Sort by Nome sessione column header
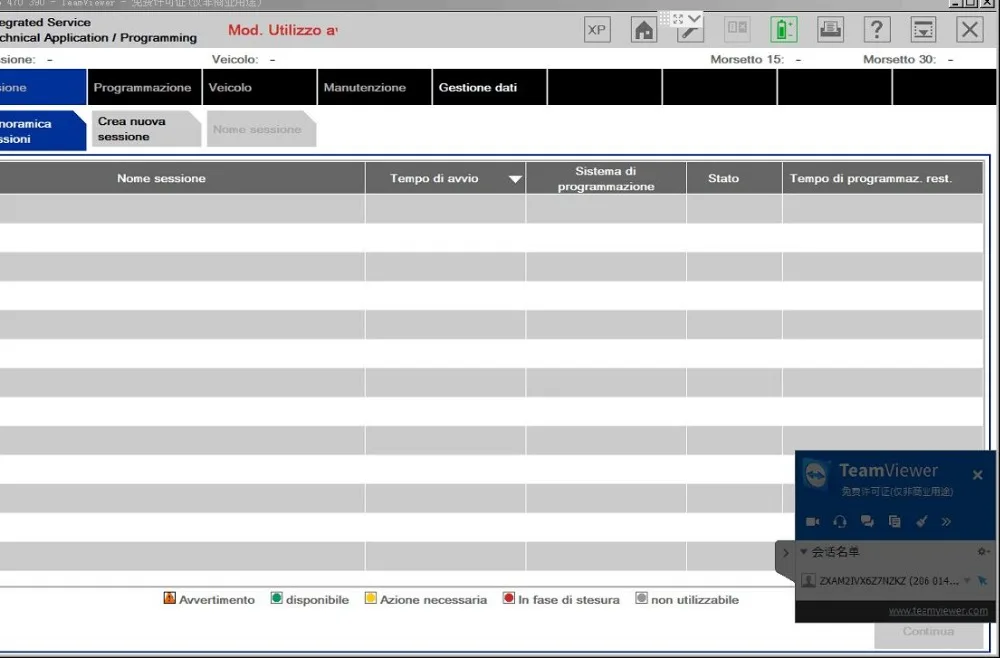The height and width of the screenshot is (658, 1000). [x=161, y=178]
